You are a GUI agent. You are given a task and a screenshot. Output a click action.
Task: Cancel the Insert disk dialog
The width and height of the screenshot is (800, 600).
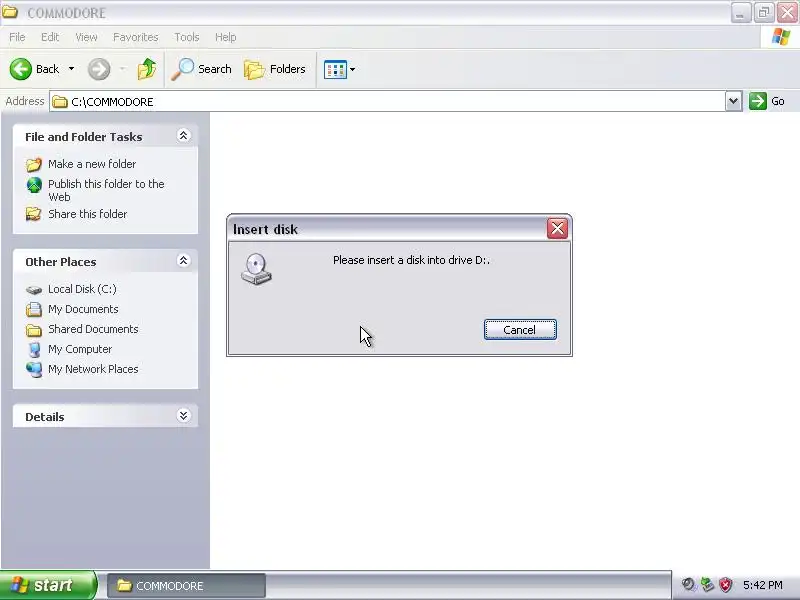tap(520, 330)
